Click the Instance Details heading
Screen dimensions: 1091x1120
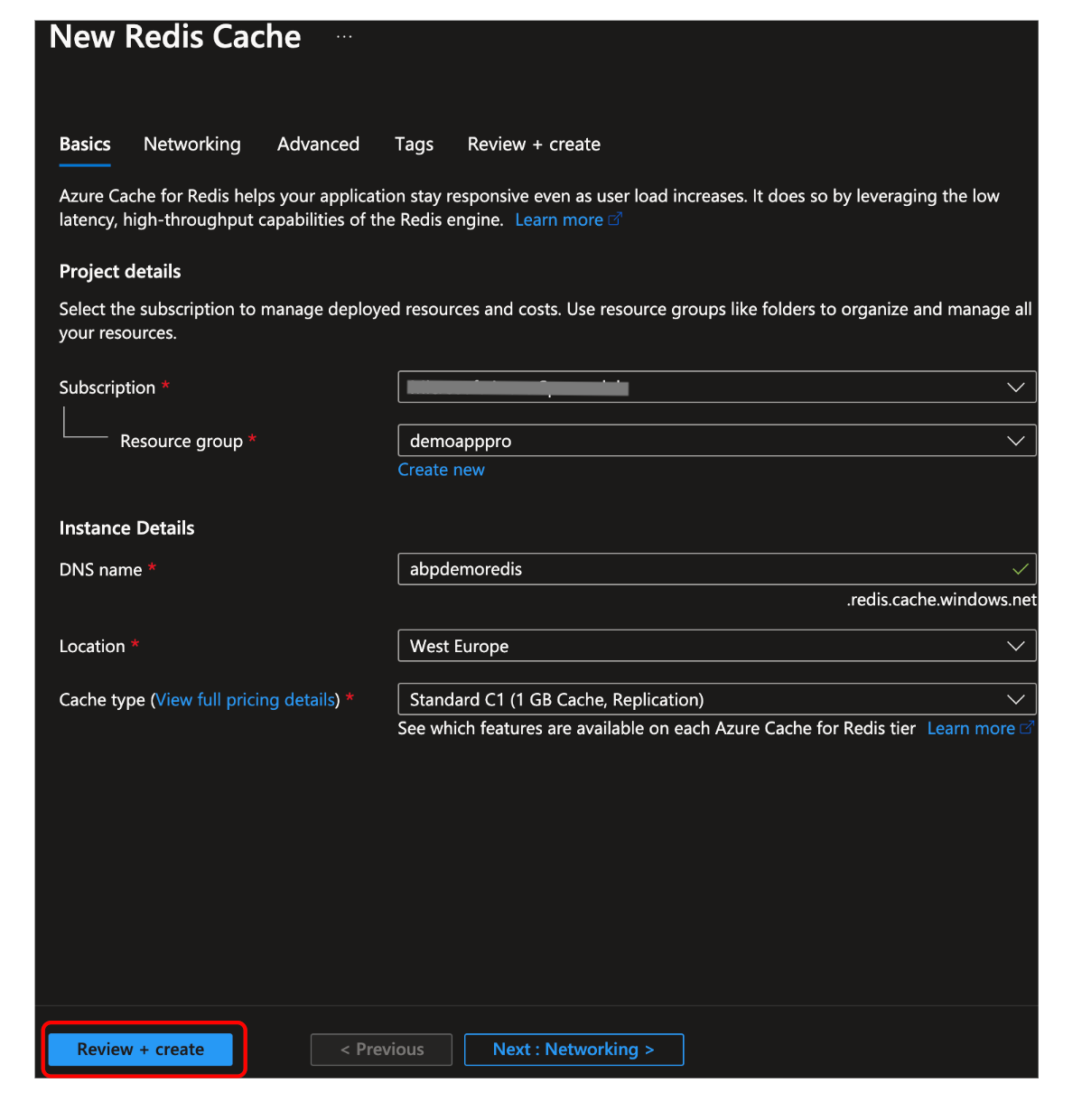[126, 528]
